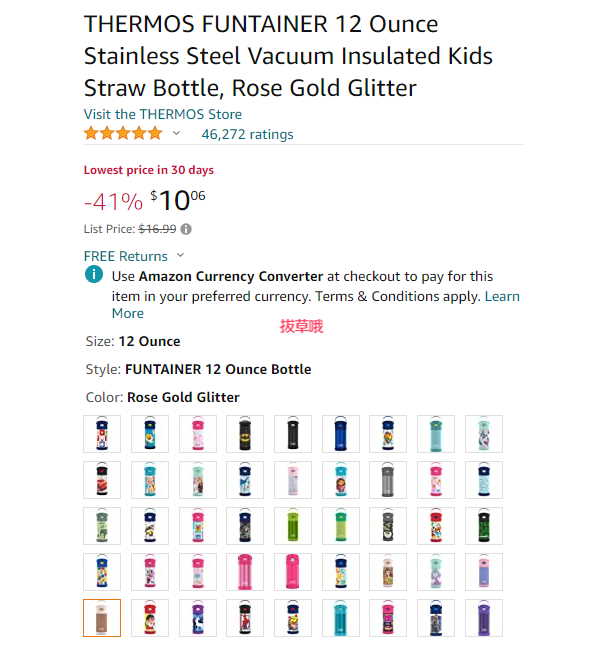Viewport: 603px width, 652px height.
Task: Select the solid gray bottle option
Action: (388, 480)
